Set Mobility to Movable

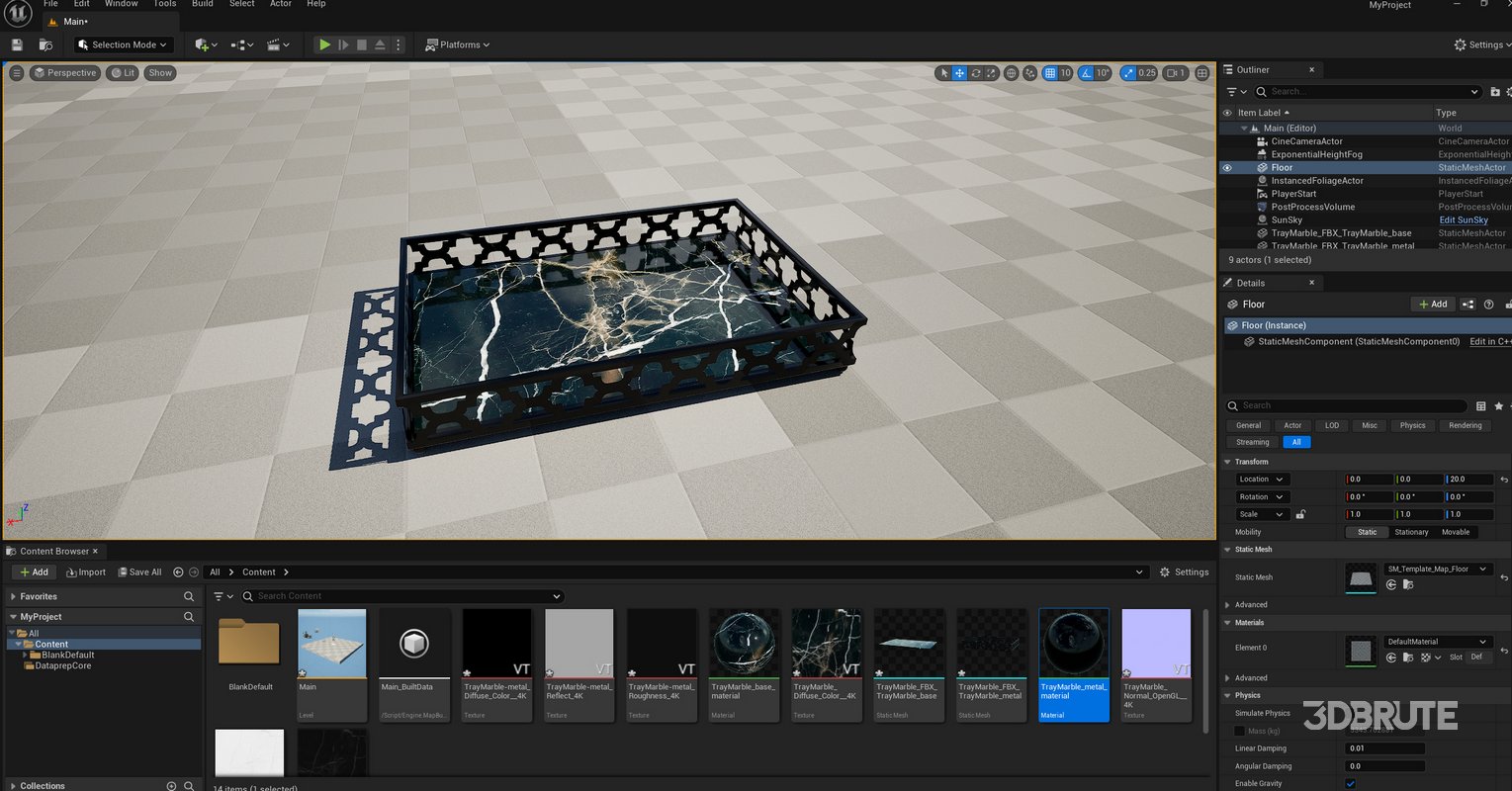coord(1455,532)
